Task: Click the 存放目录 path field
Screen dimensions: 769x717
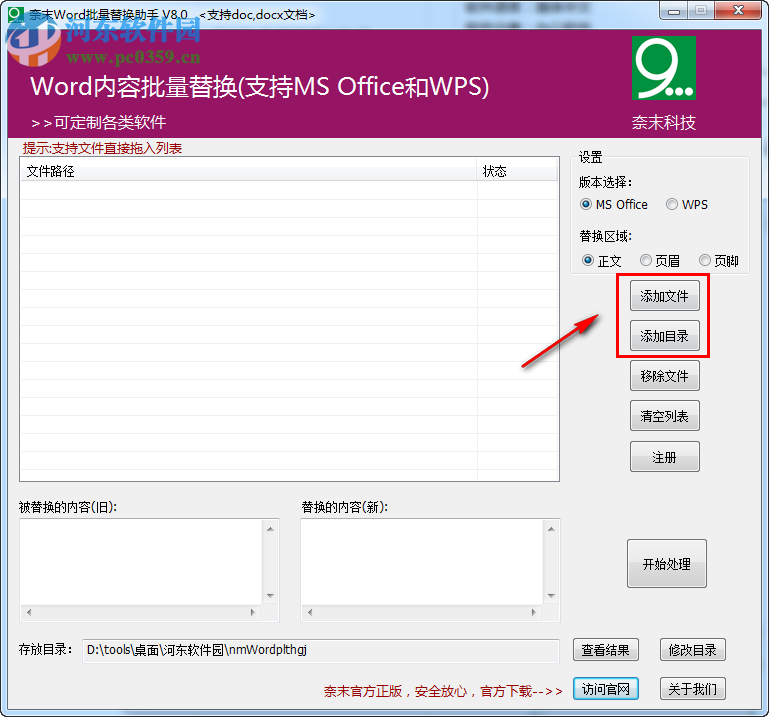Action: [321, 650]
